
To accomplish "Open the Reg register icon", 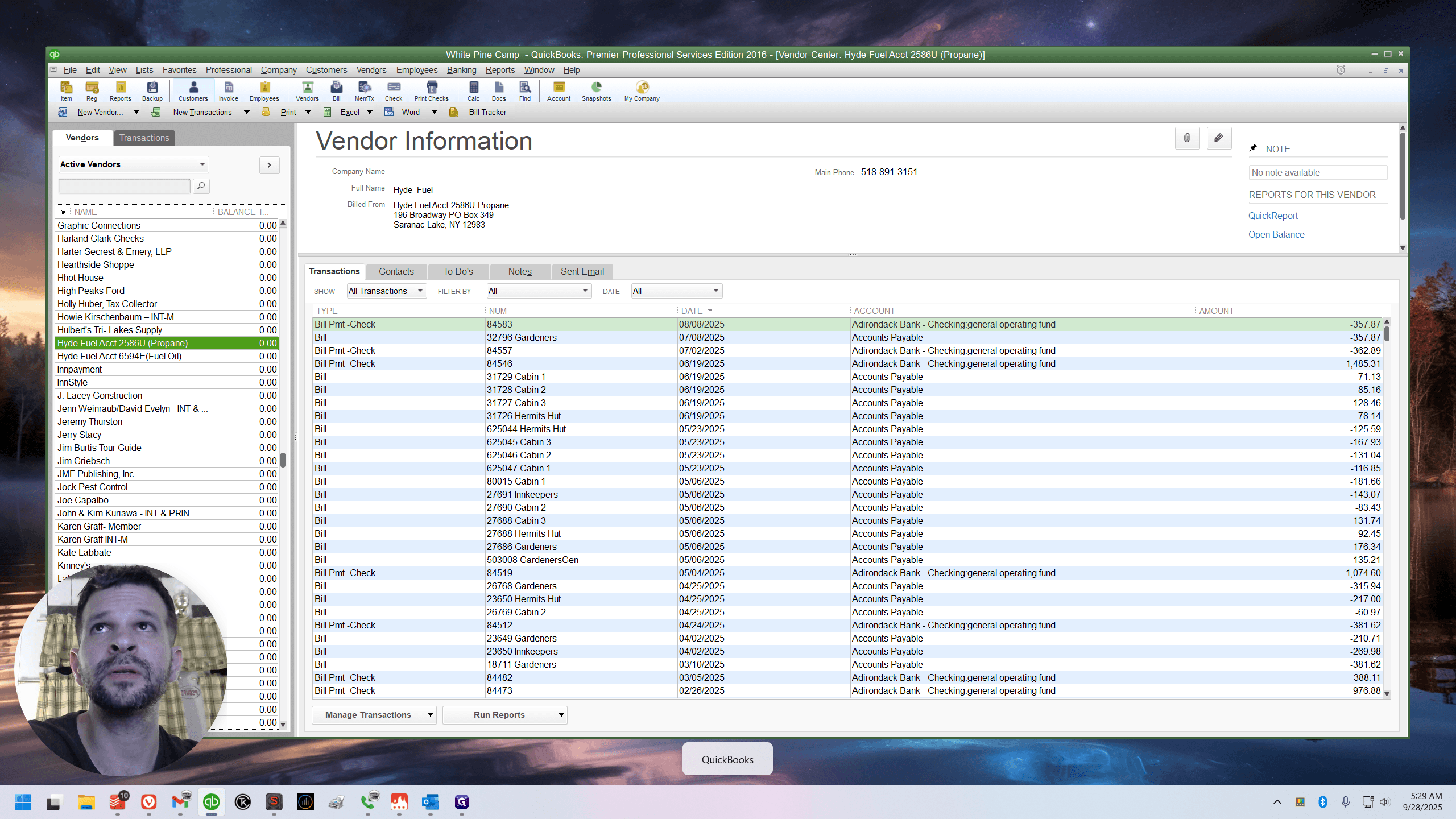I will coord(92,91).
